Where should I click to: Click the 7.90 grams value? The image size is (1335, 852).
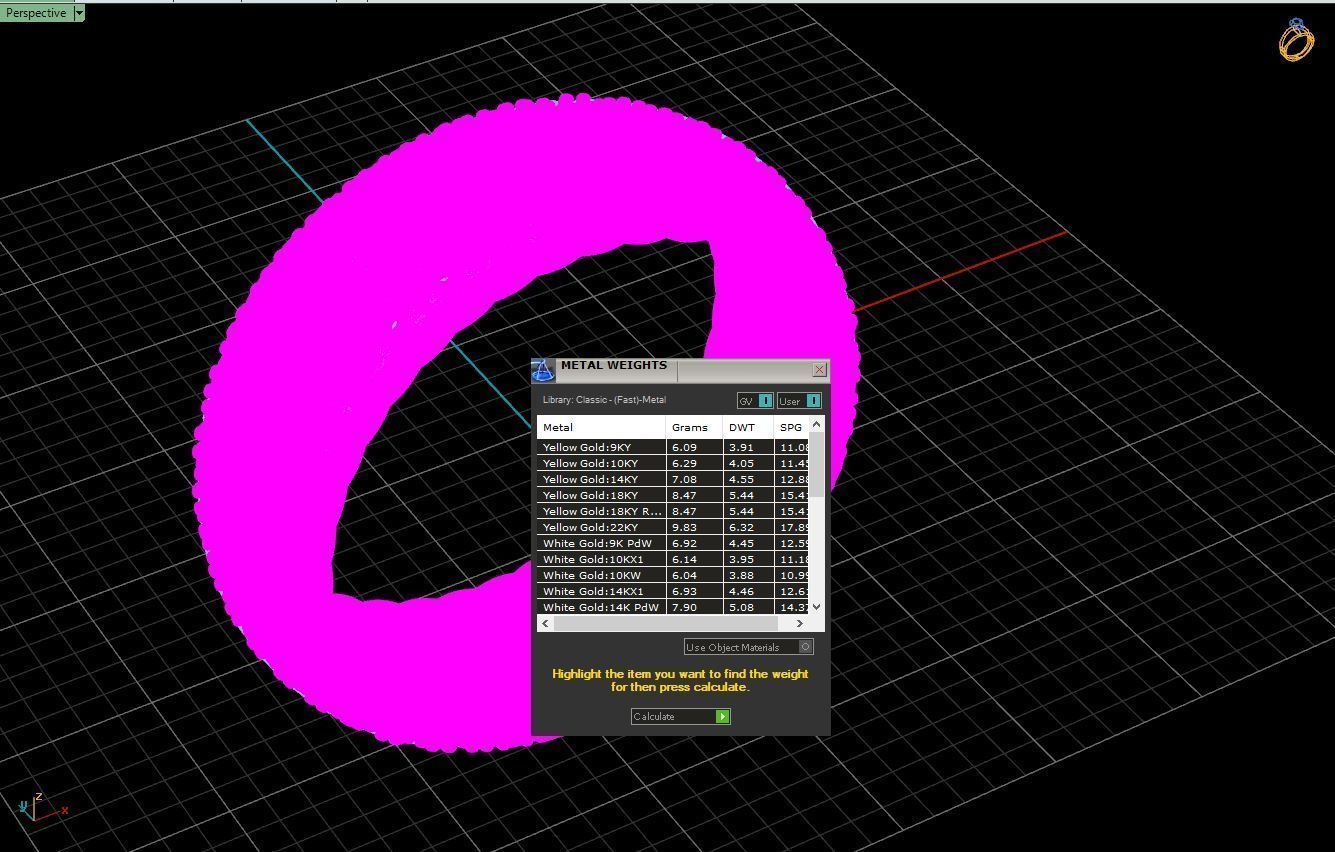(x=684, y=607)
